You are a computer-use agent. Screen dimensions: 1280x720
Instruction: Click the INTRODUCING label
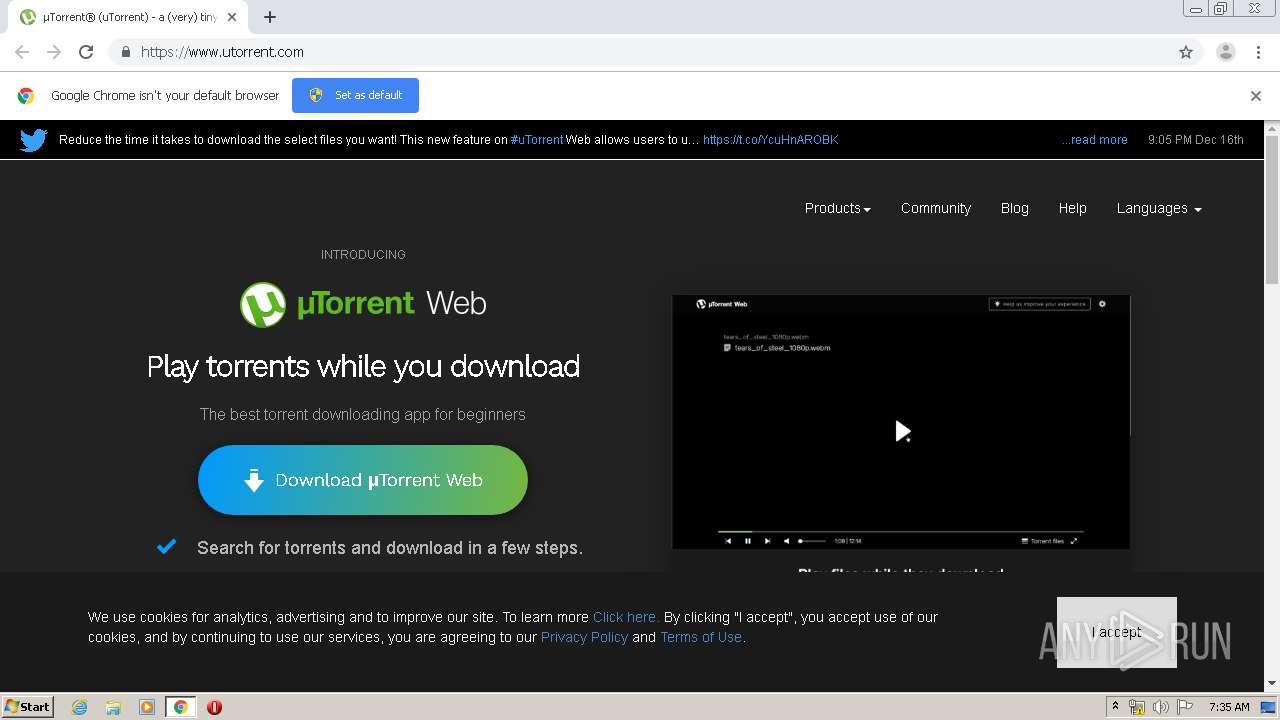point(363,255)
